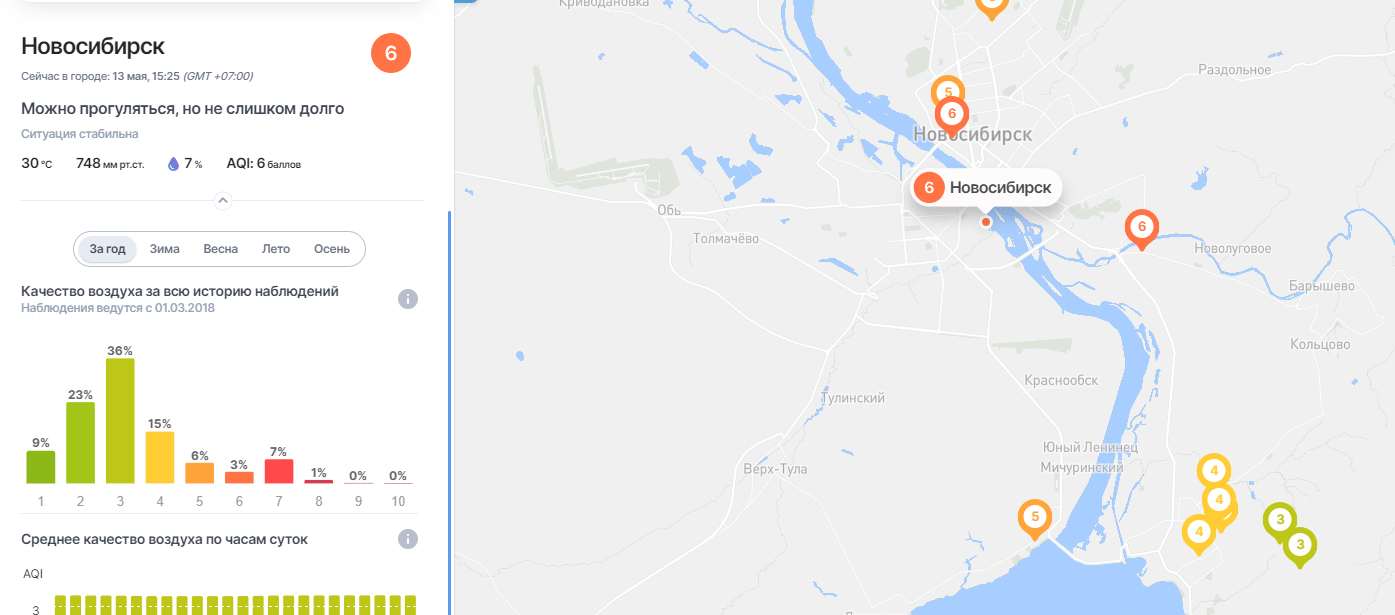Collapse weather details with chevron arrow
This screenshot has width=1395, height=615.
click(223, 201)
